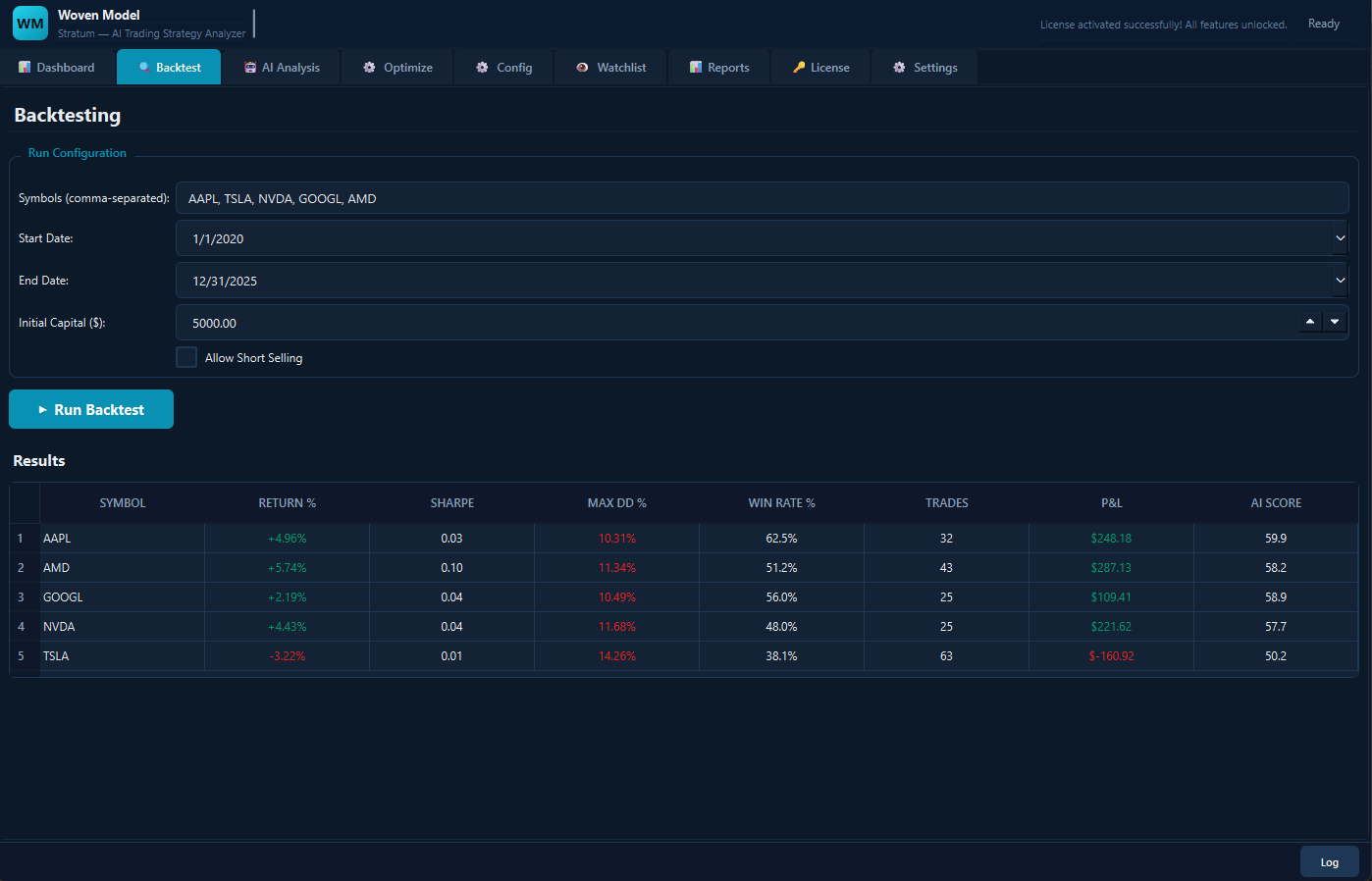1372x881 pixels.
Task: Sort by AI SCORE column header
Action: [x=1276, y=503]
